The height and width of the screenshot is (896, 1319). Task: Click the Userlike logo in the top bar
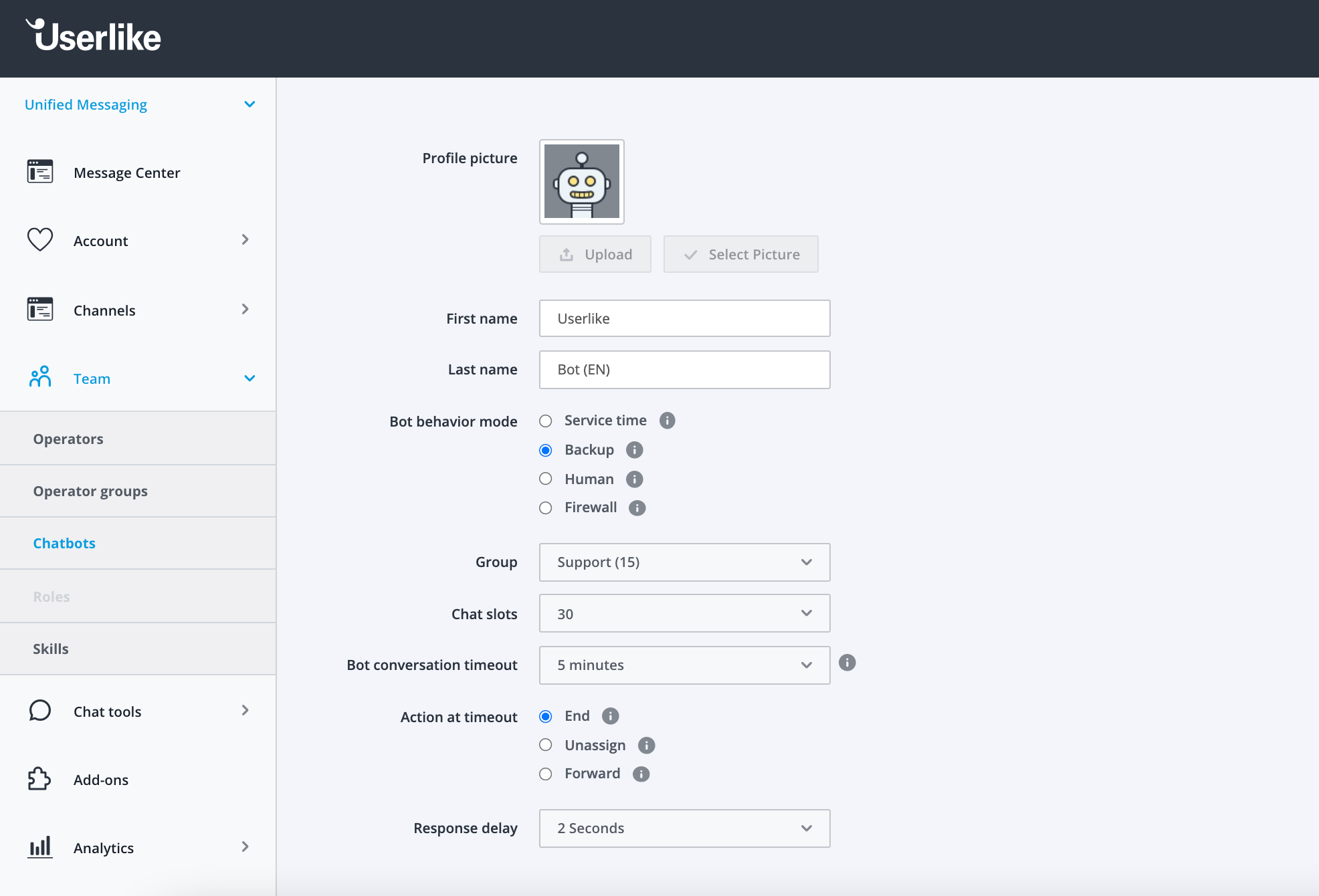coord(93,37)
